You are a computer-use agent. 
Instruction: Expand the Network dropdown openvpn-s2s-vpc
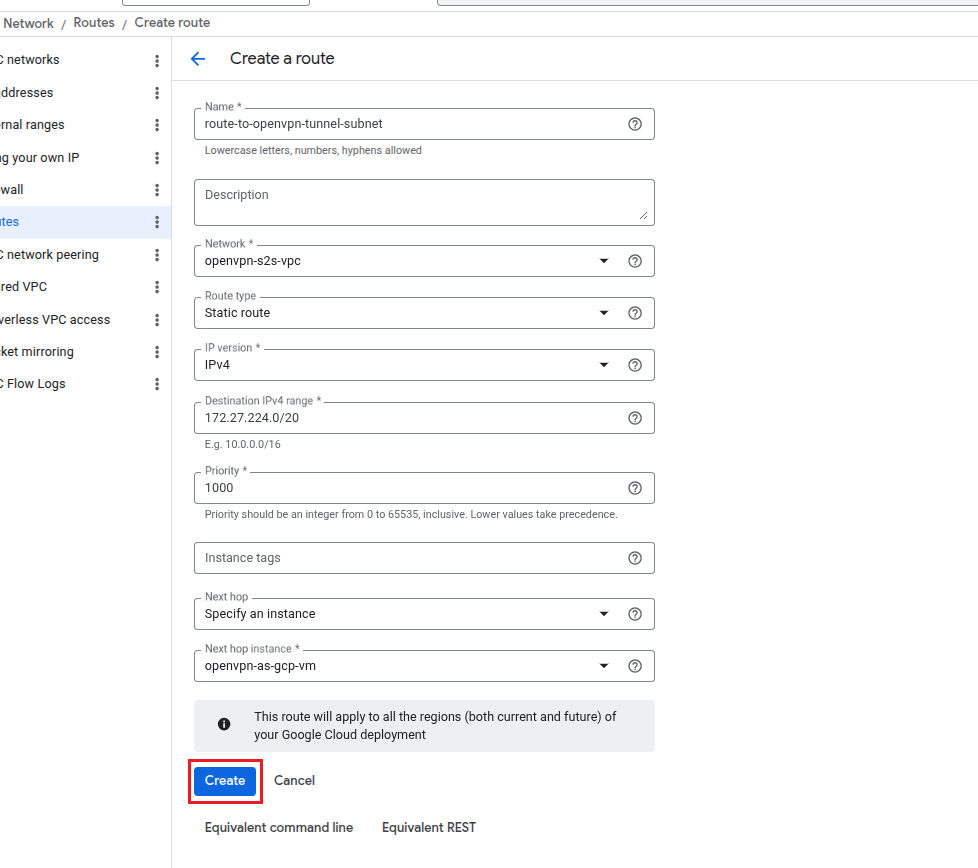[x=604, y=261]
